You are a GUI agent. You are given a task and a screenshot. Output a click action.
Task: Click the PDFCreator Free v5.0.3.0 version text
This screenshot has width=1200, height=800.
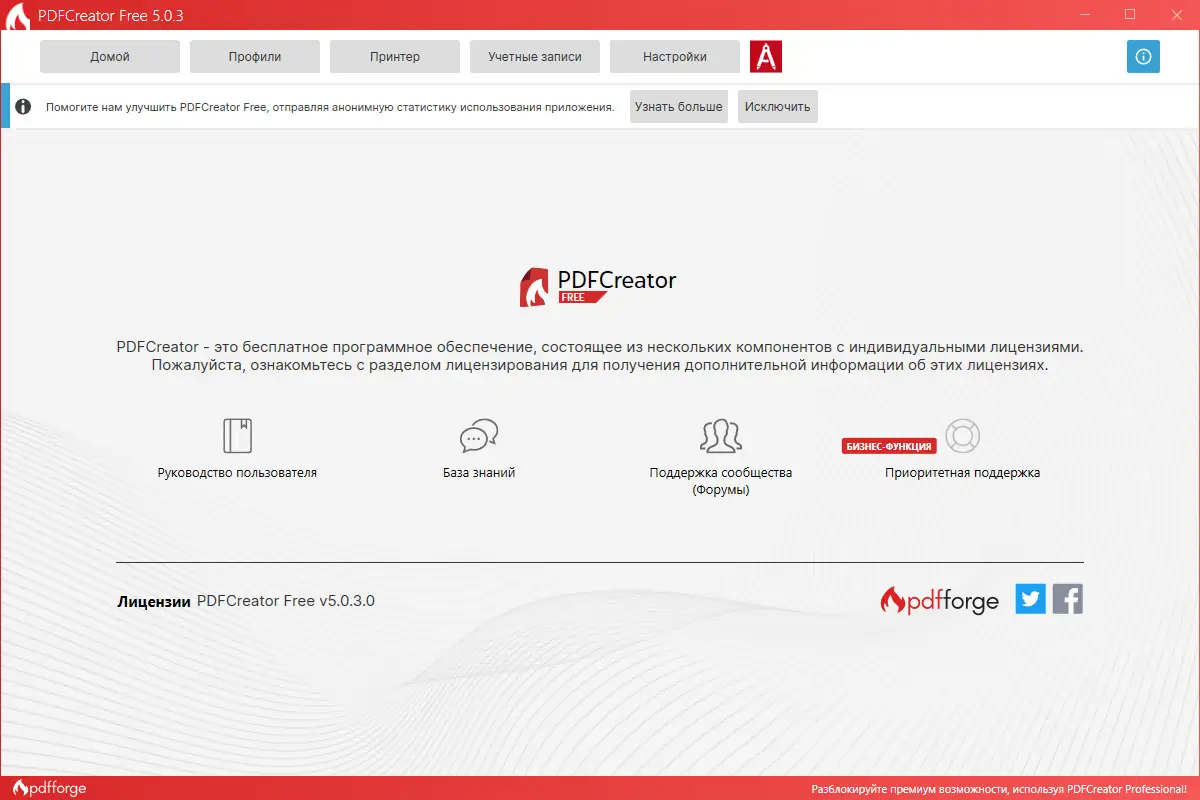click(x=286, y=601)
